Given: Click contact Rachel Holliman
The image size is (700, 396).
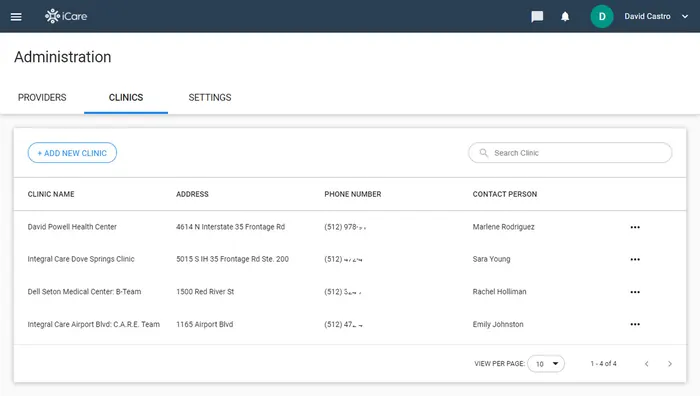Looking at the screenshot, I should click(x=500, y=292).
